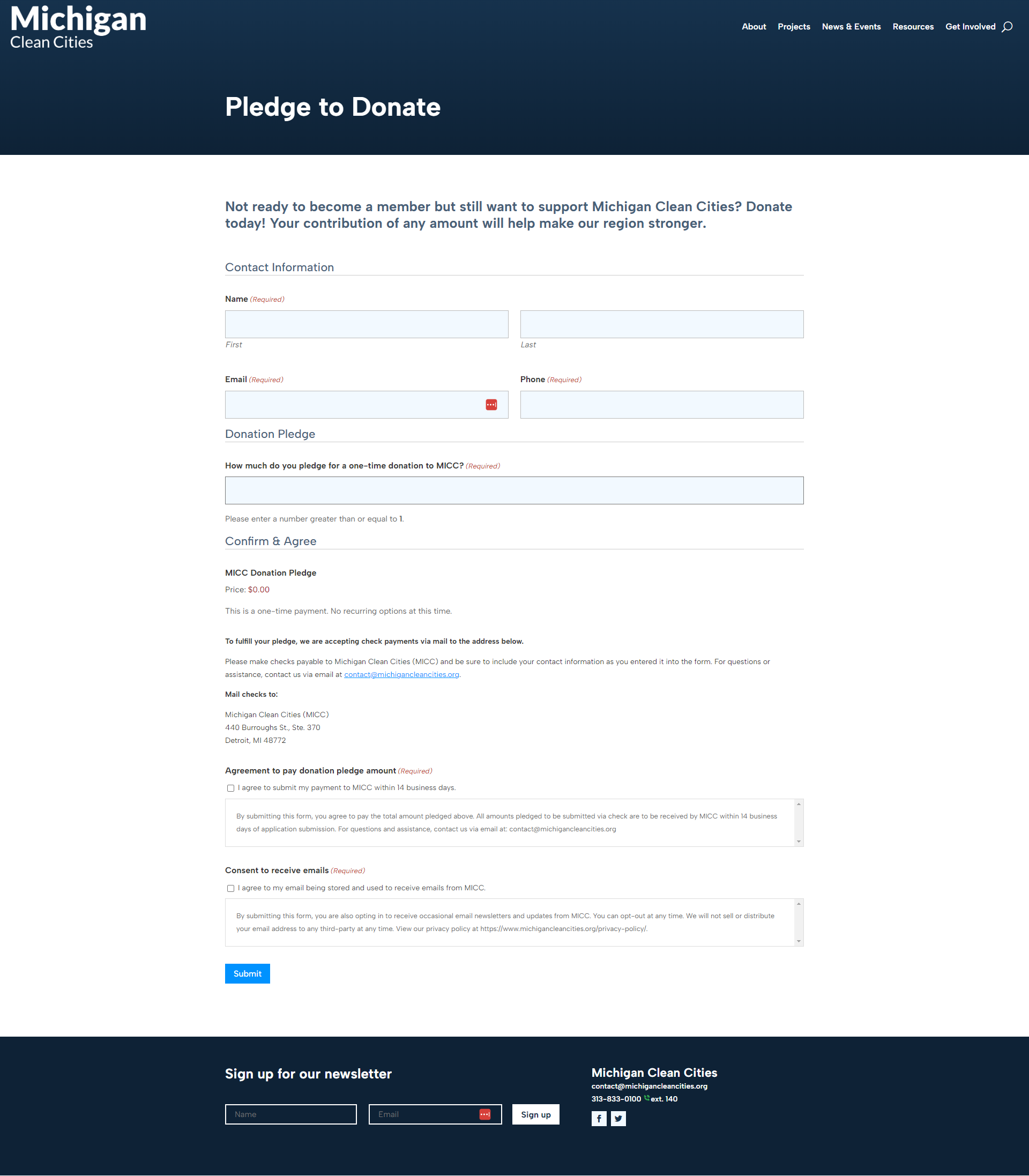
Task: Click the blue Submit button
Action: 248,973
